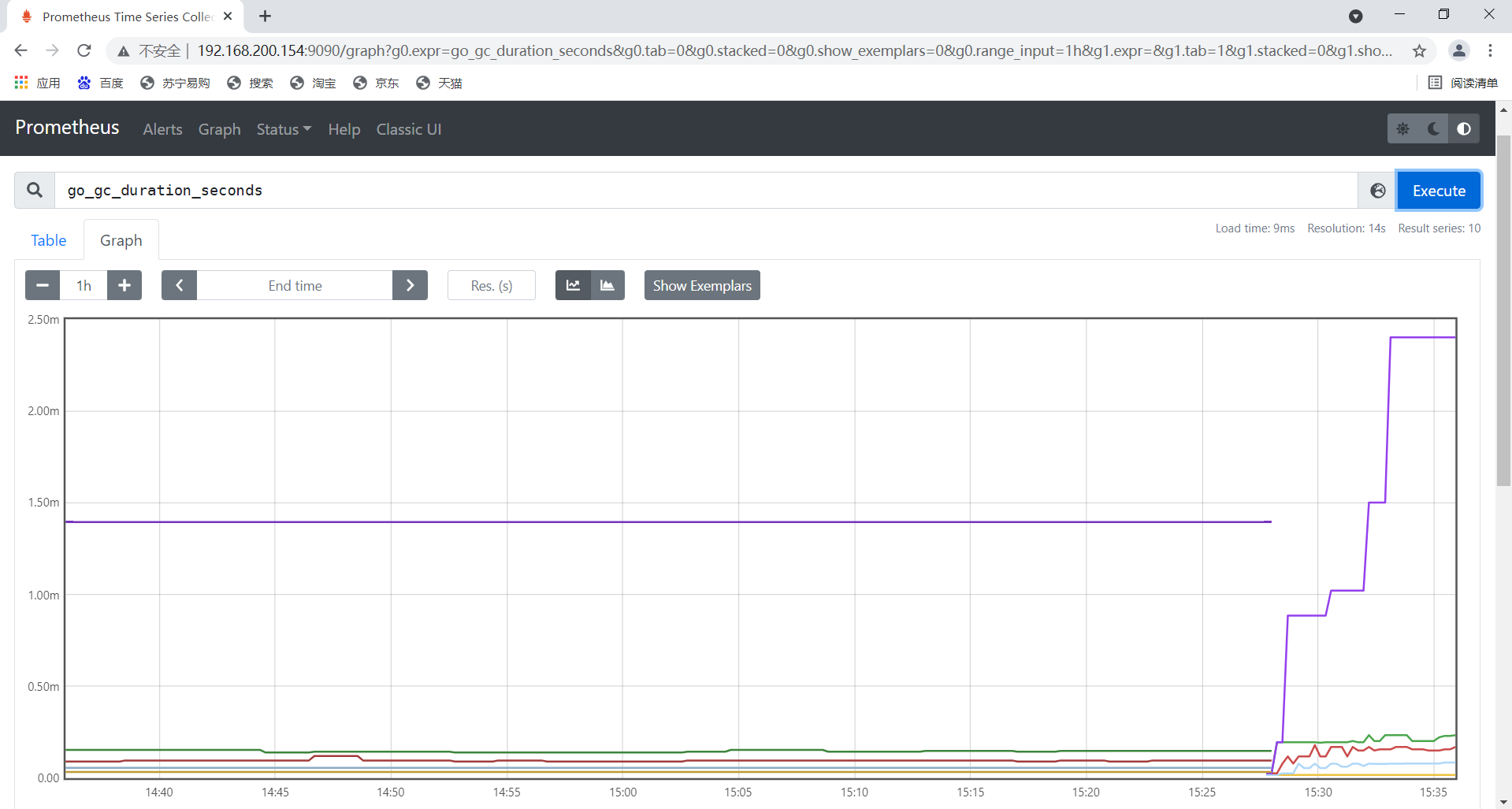Increase the time range with plus button

(x=124, y=285)
